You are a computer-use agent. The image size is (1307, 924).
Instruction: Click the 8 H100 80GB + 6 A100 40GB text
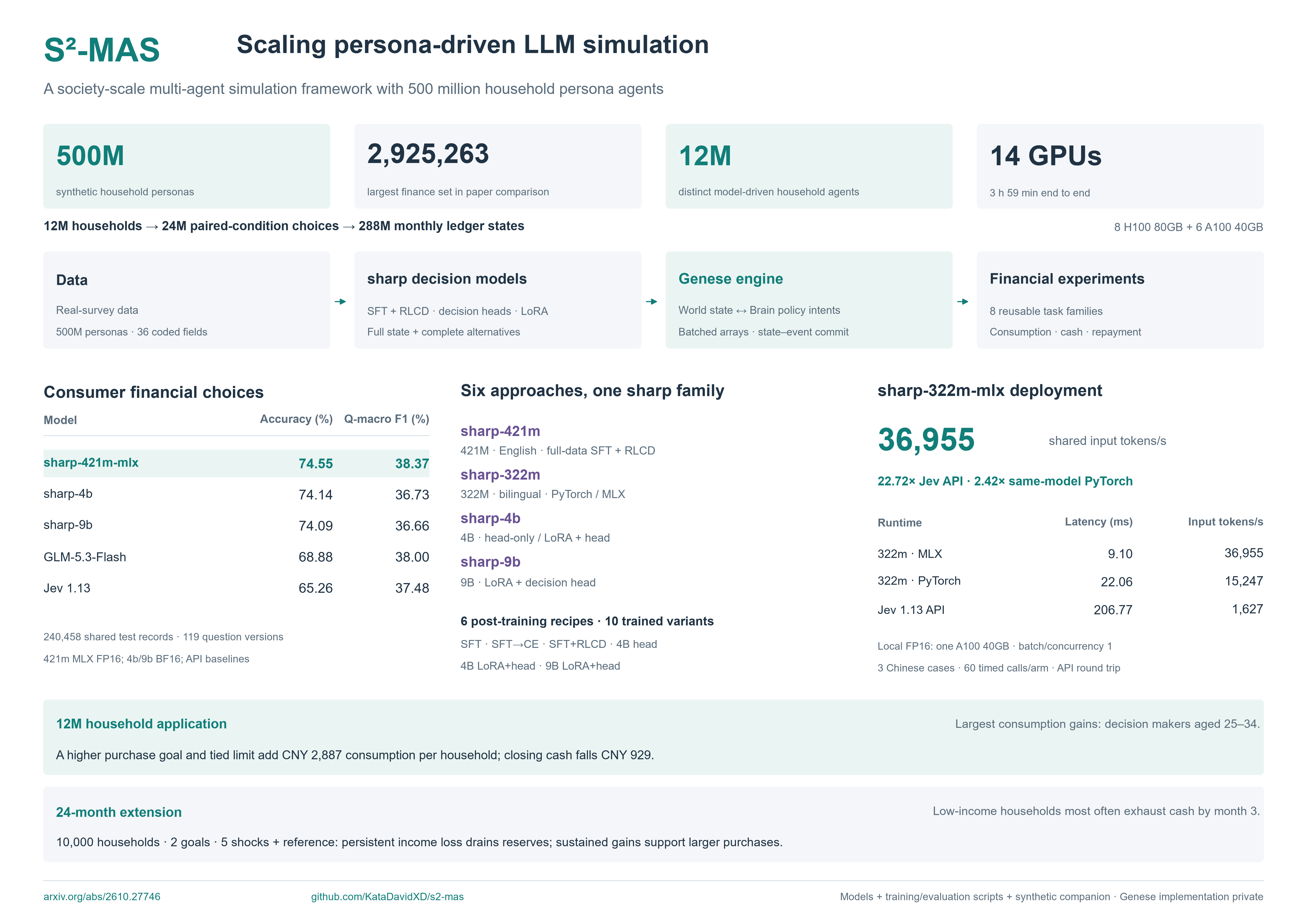point(1189,227)
